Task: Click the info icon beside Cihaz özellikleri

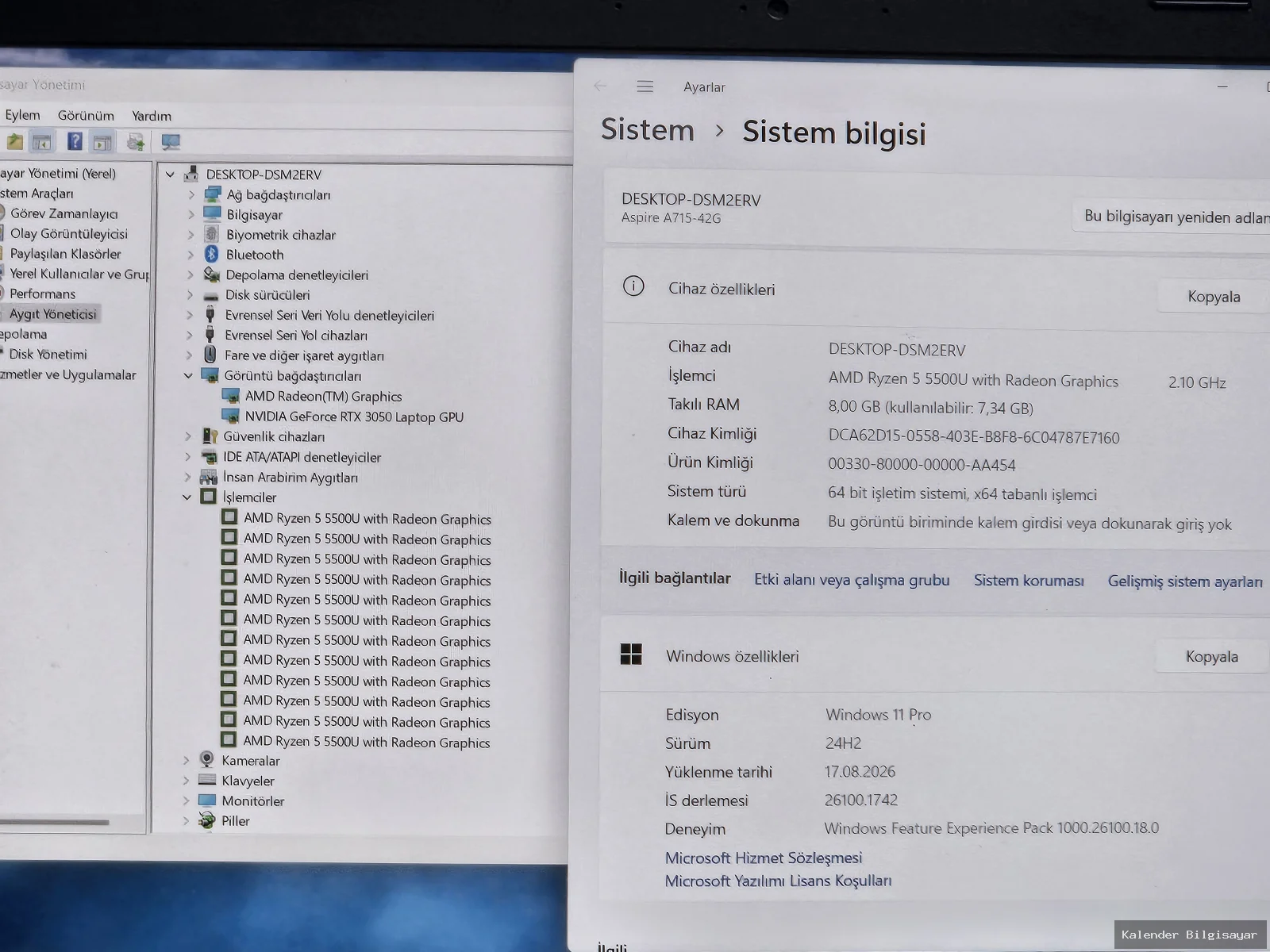Action: [633, 286]
